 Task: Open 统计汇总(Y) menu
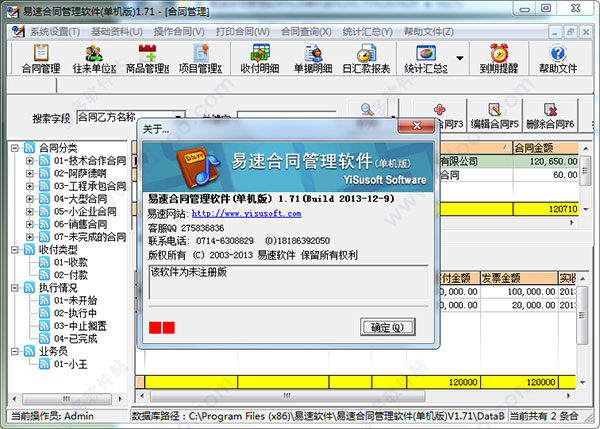(x=368, y=31)
